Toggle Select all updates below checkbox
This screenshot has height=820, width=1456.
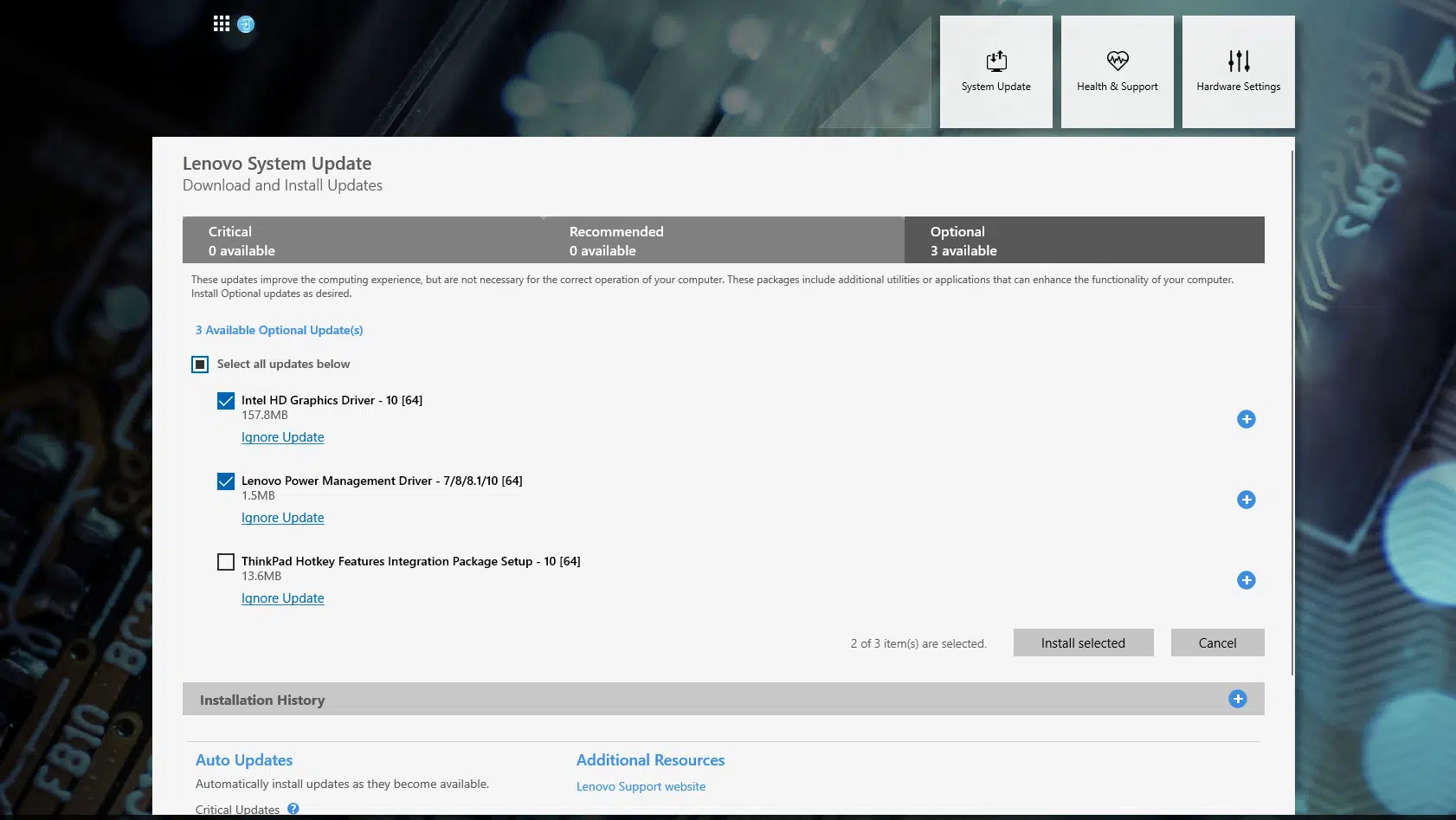pos(200,365)
